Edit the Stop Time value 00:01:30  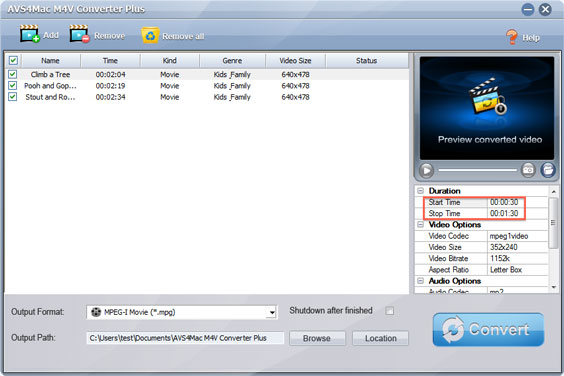[504, 213]
